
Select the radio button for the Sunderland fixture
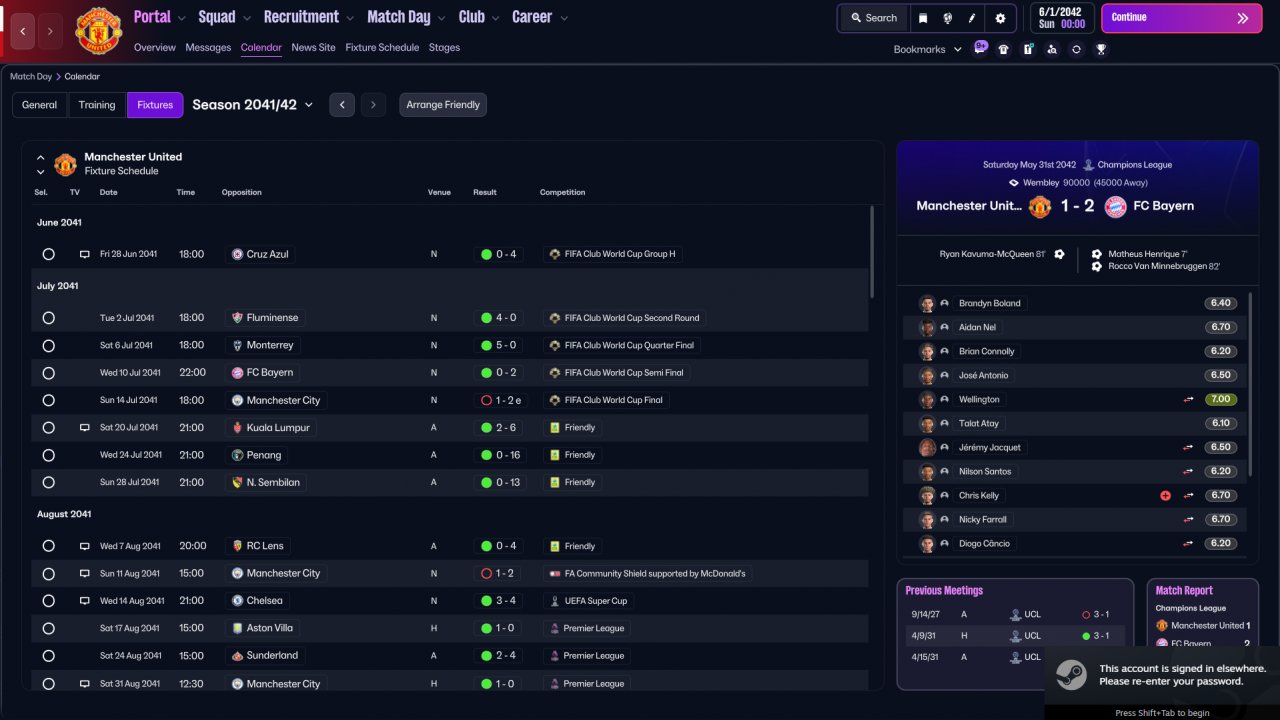(48, 656)
